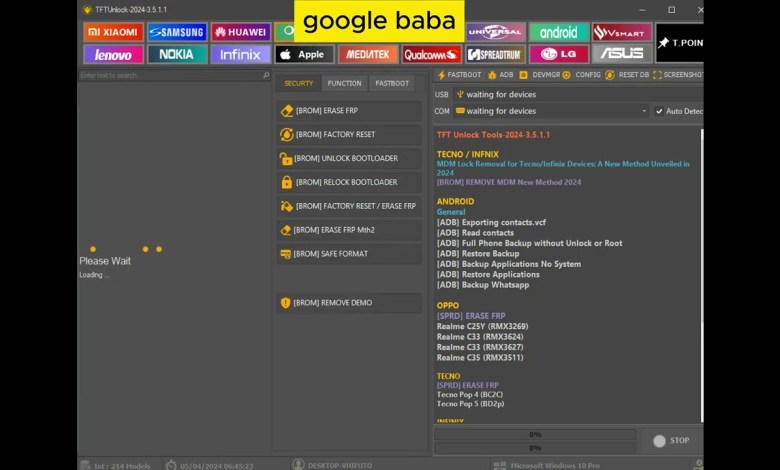This screenshot has height=470, width=780.
Task: Click the STOP button
Action: tap(672, 441)
